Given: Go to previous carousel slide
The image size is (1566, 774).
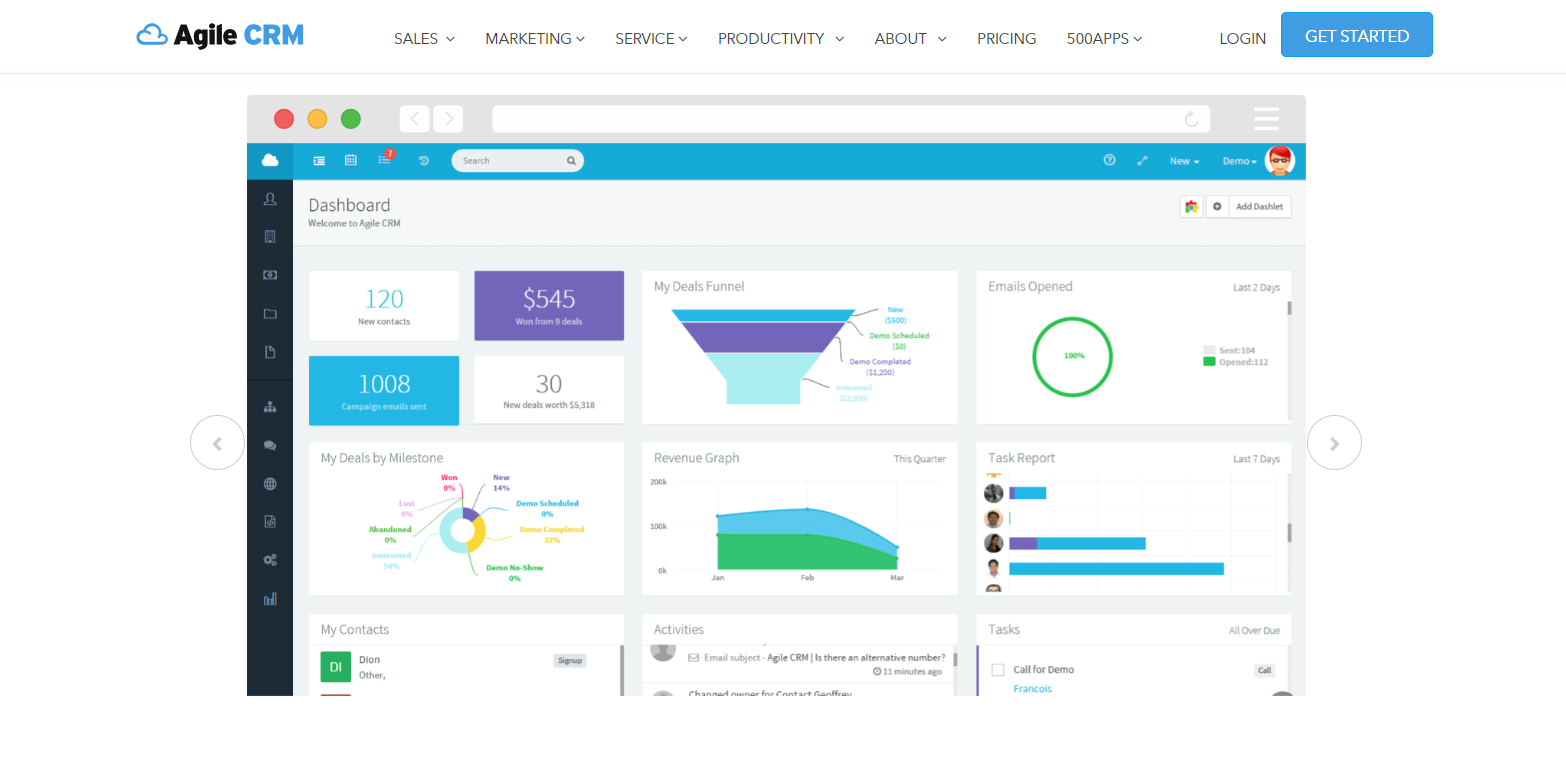Looking at the screenshot, I should 217,443.
